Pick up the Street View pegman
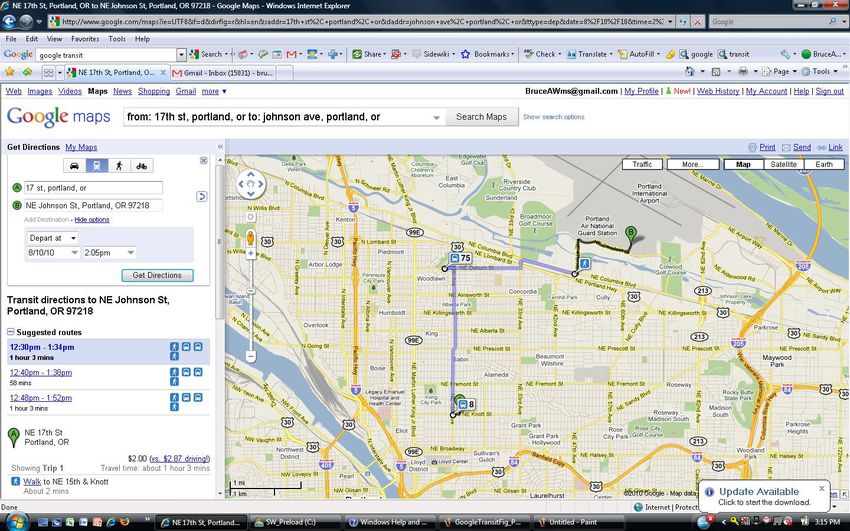Screen dimensions: 850x531 [250, 237]
